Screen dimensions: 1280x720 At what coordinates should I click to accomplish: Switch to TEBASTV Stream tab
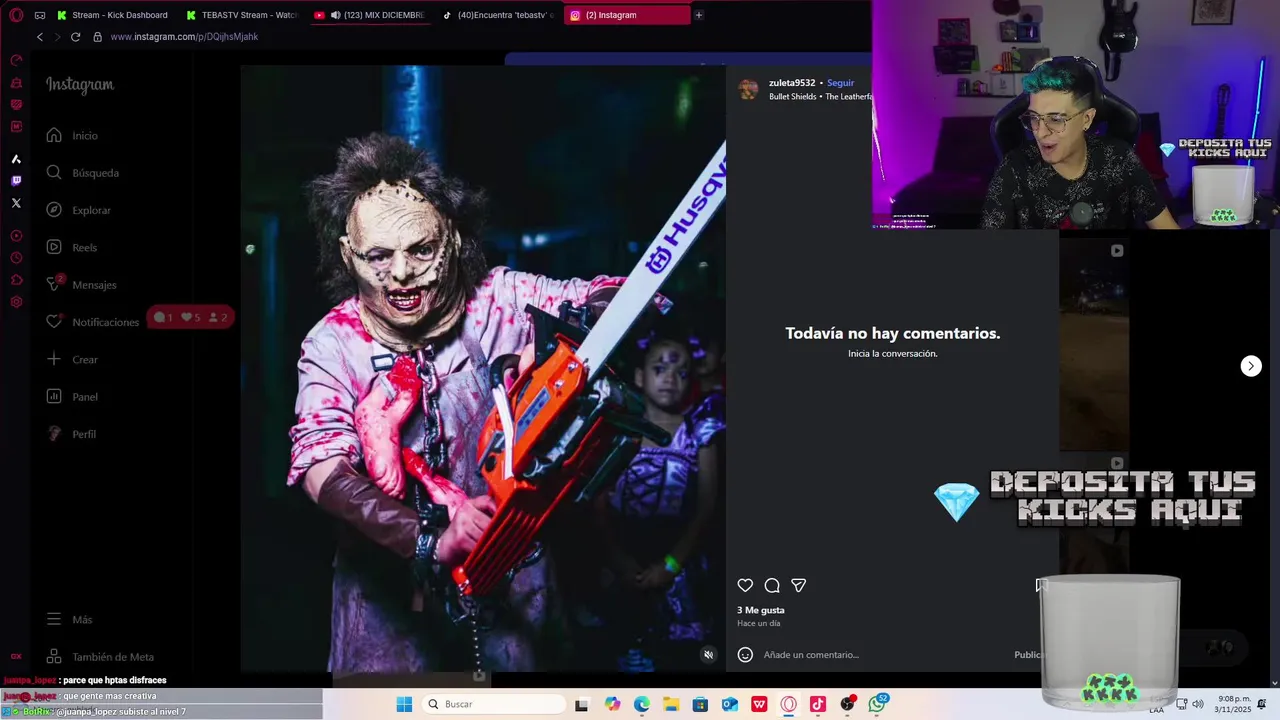point(243,15)
